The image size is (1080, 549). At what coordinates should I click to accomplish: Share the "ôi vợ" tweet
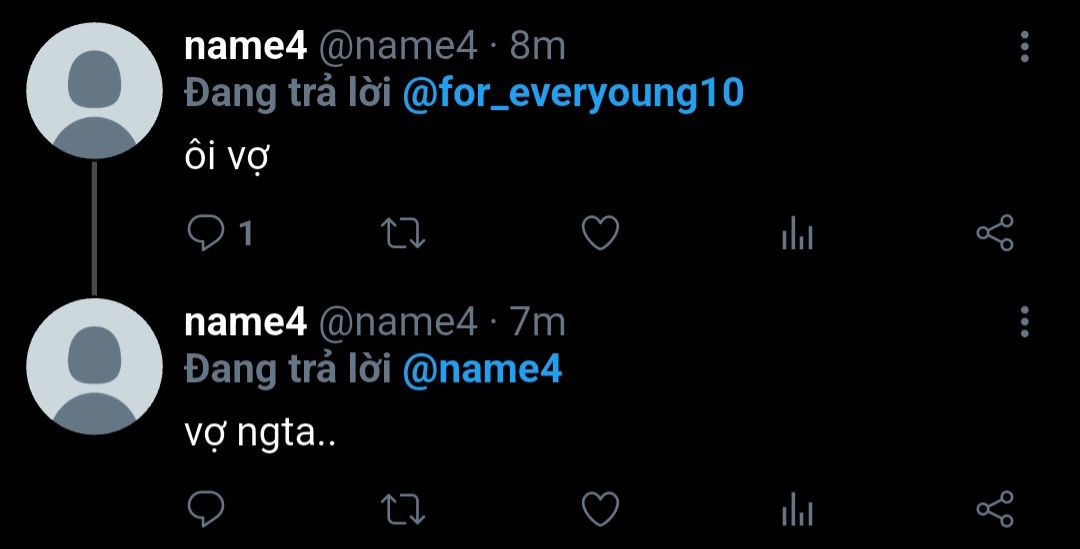[994, 234]
